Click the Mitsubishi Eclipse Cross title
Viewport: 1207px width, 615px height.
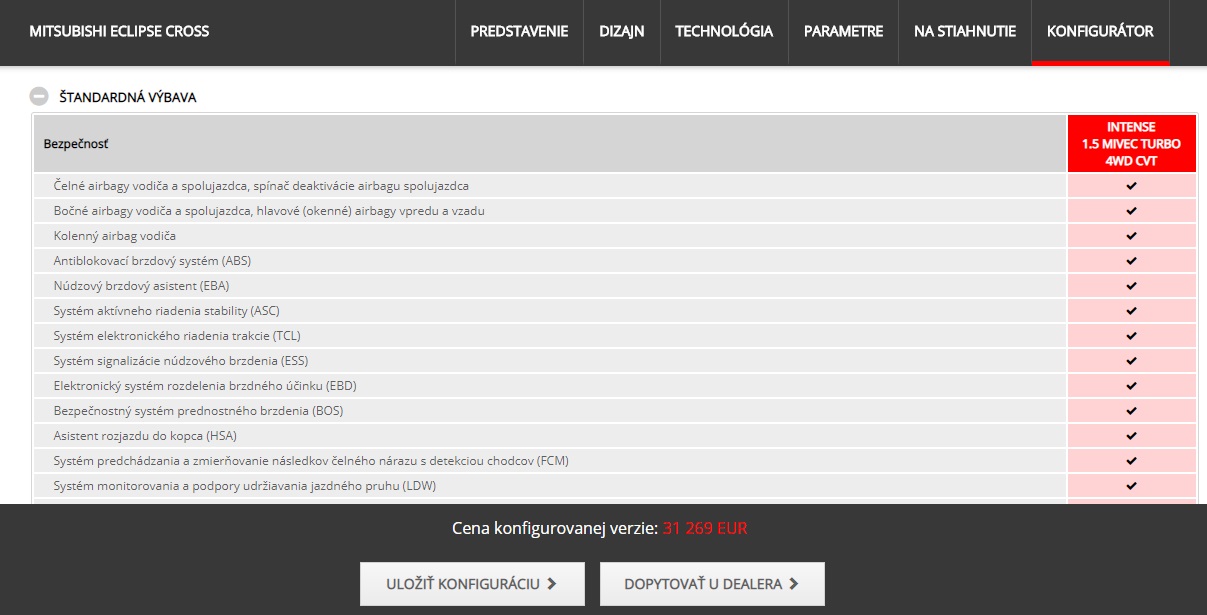[x=119, y=31]
